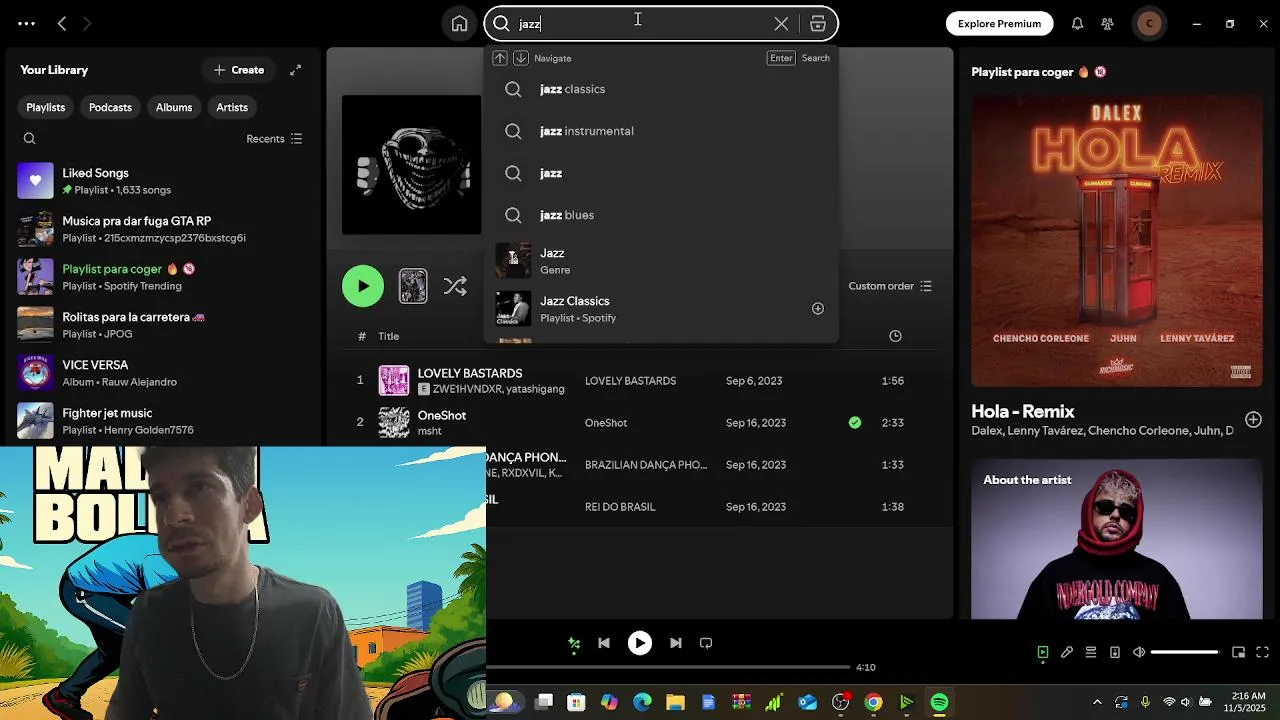The image size is (1280, 720).
Task: Open Recents sort dropdown
Action: click(274, 139)
